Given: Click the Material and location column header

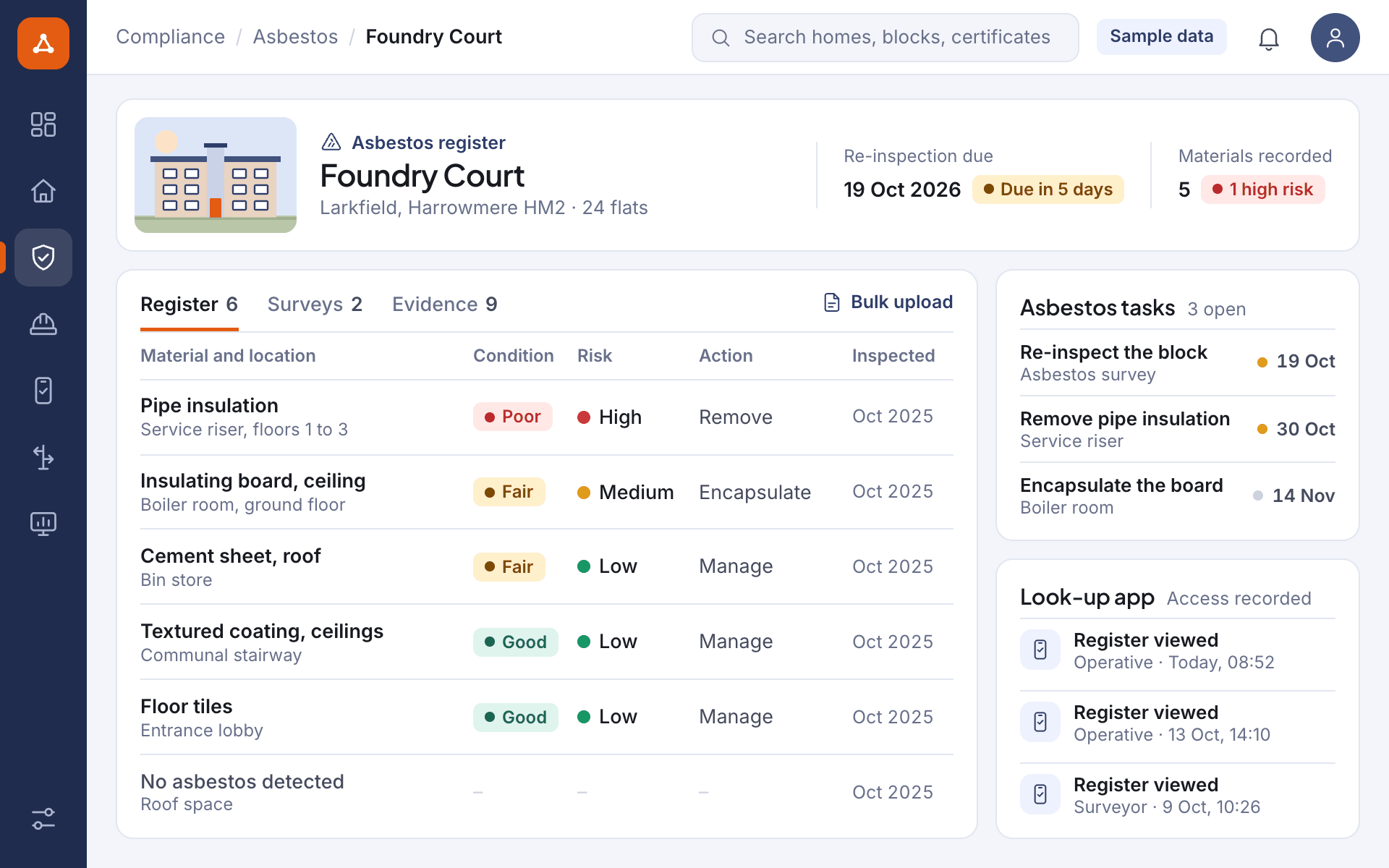Looking at the screenshot, I should point(228,356).
